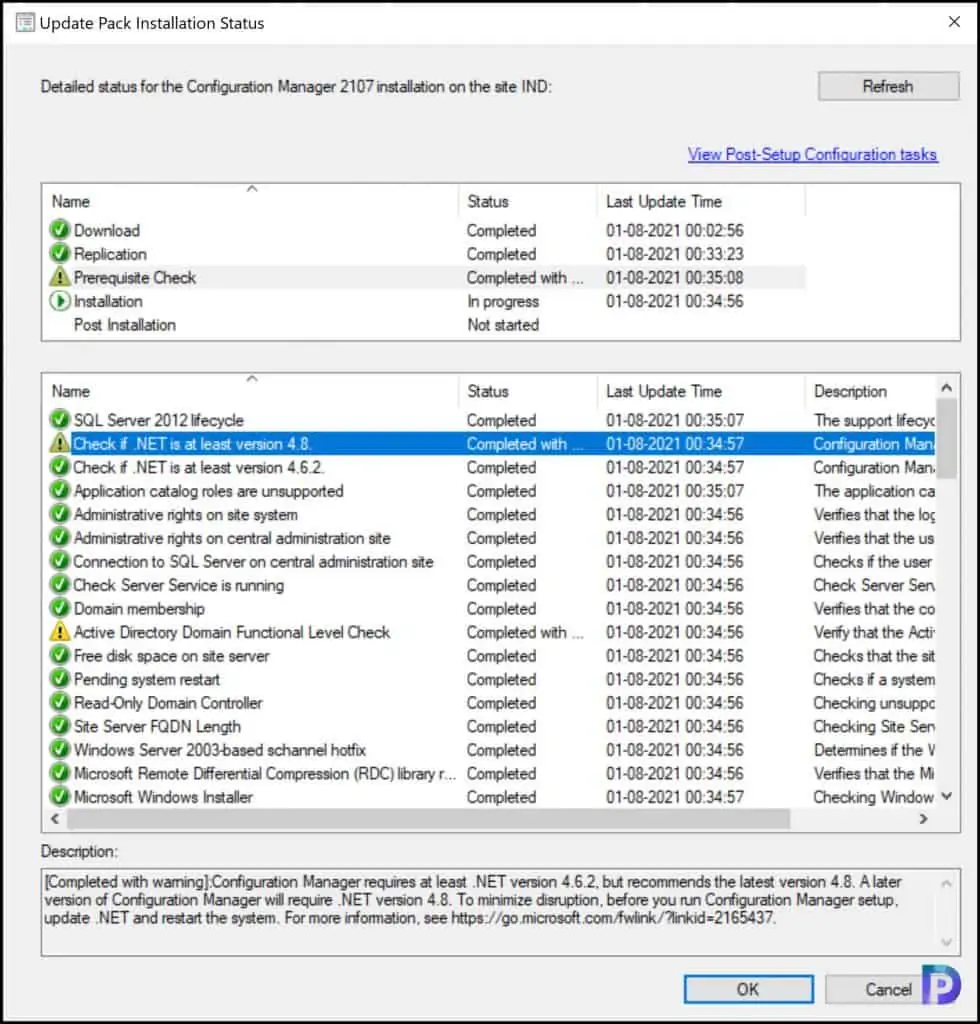This screenshot has width=980, height=1024.
Task: Click the lower list's vertical scroll down arrow
Action: click(947, 796)
